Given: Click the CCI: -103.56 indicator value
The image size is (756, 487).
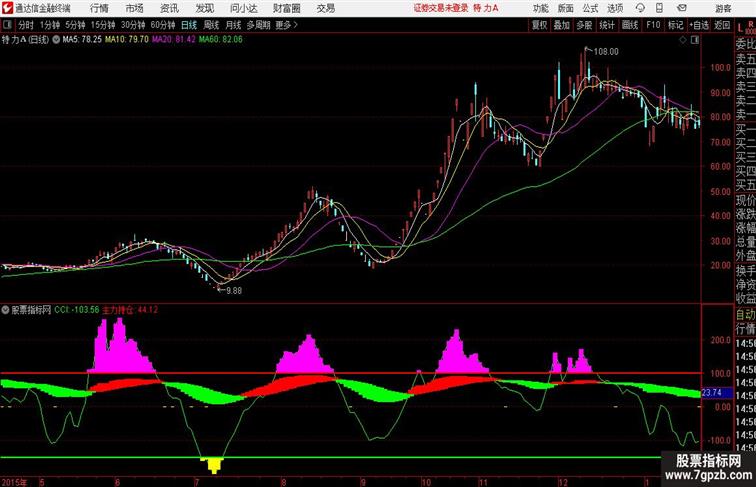Looking at the screenshot, I should [x=77, y=310].
